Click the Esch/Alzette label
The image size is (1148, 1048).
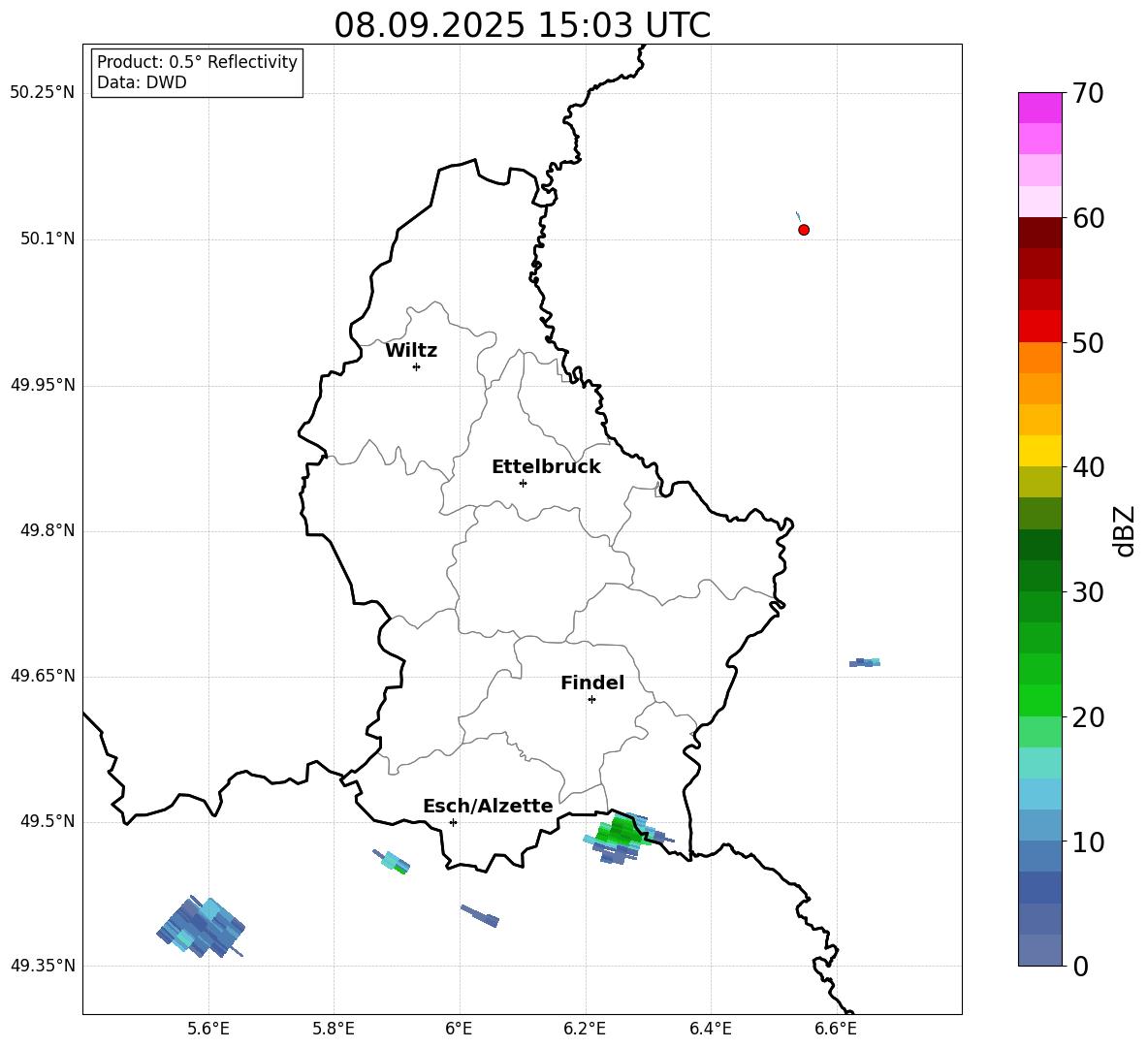[488, 806]
